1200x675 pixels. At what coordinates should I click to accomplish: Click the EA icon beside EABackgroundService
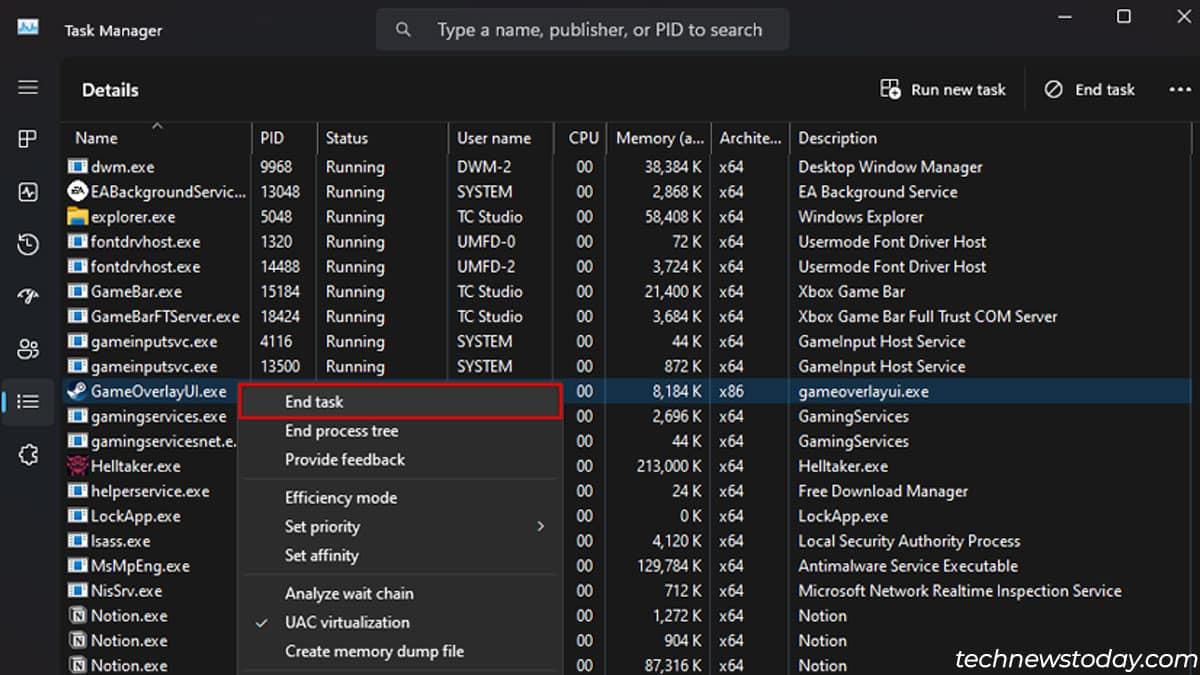(x=77, y=191)
